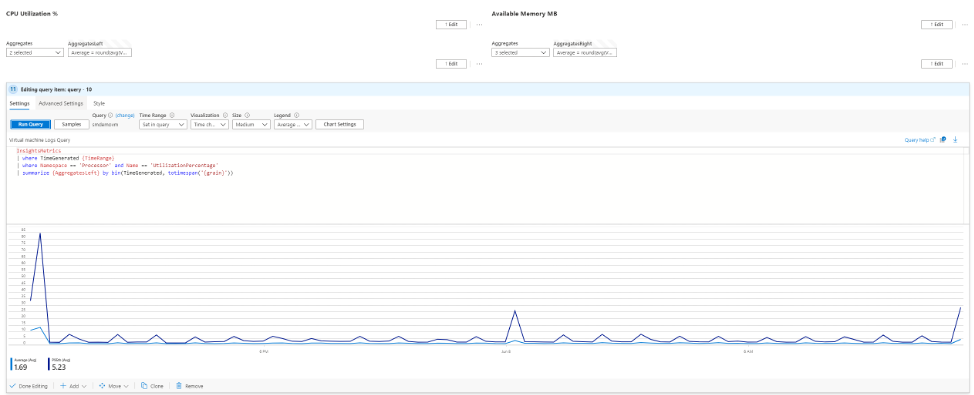Open the Aggregates dropdown showing 3 selected
The image size is (974, 395).
[520, 53]
